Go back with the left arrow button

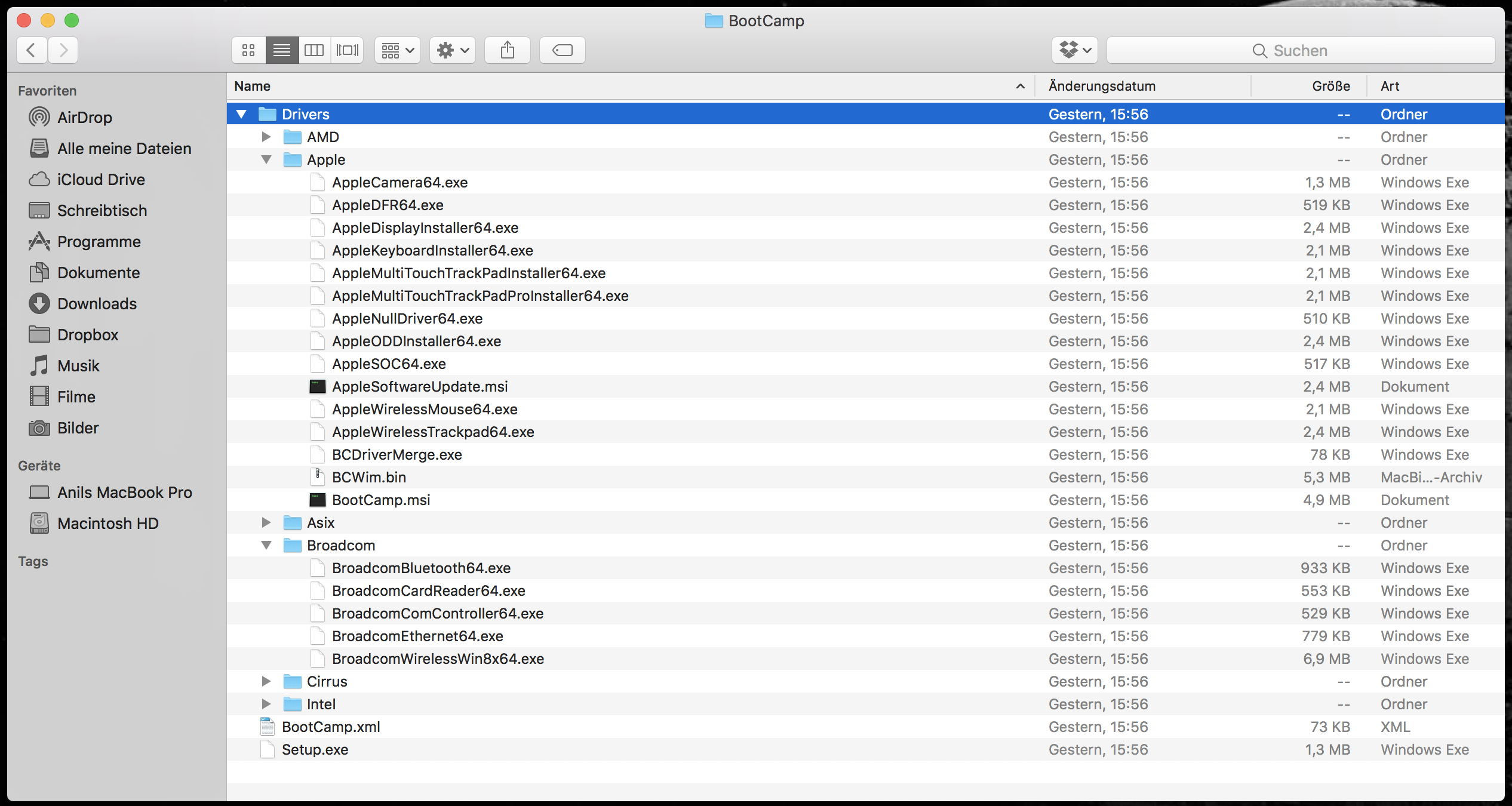pos(32,50)
